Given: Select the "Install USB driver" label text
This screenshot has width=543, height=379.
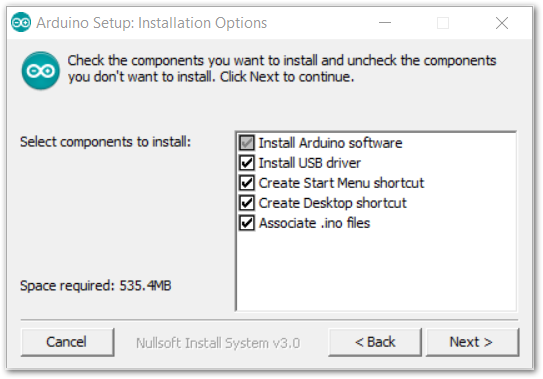Looking at the screenshot, I should pos(310,163).
